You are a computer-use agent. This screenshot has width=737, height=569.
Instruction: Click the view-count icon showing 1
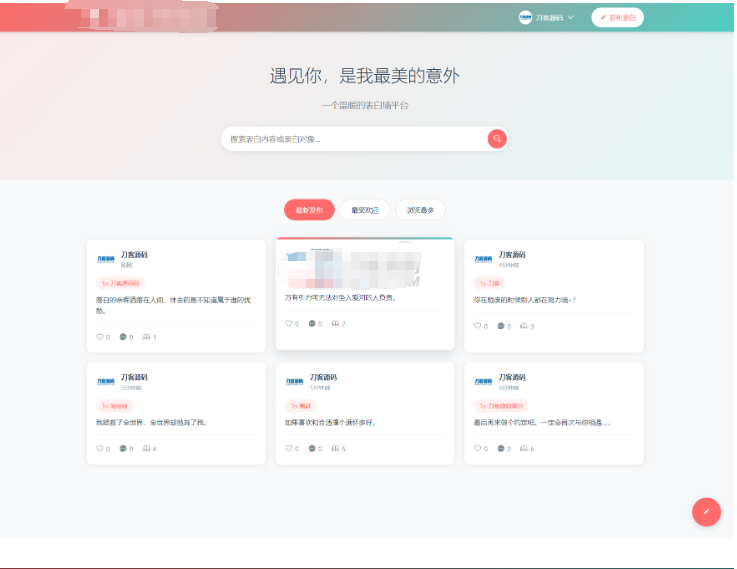(147, 337)
